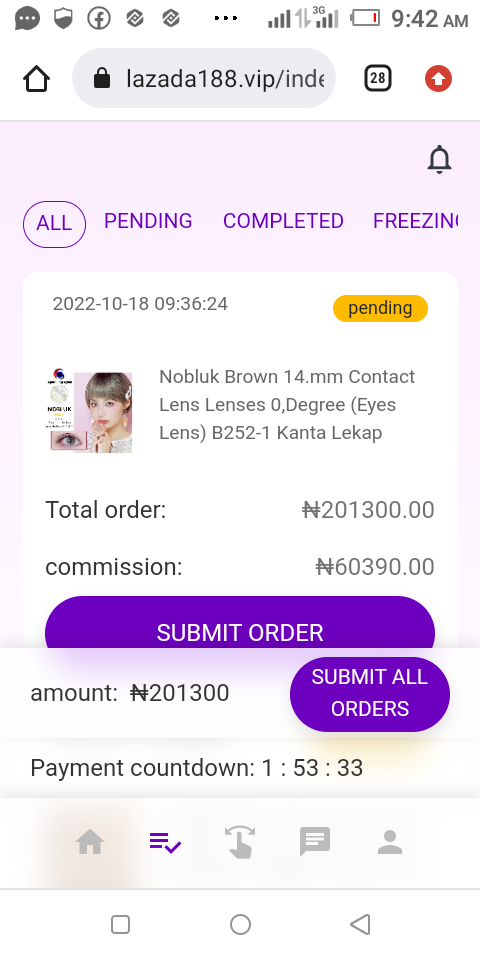
Task: Tap the grab-order hand icon in bottom navigation
Action: point(240,842)
